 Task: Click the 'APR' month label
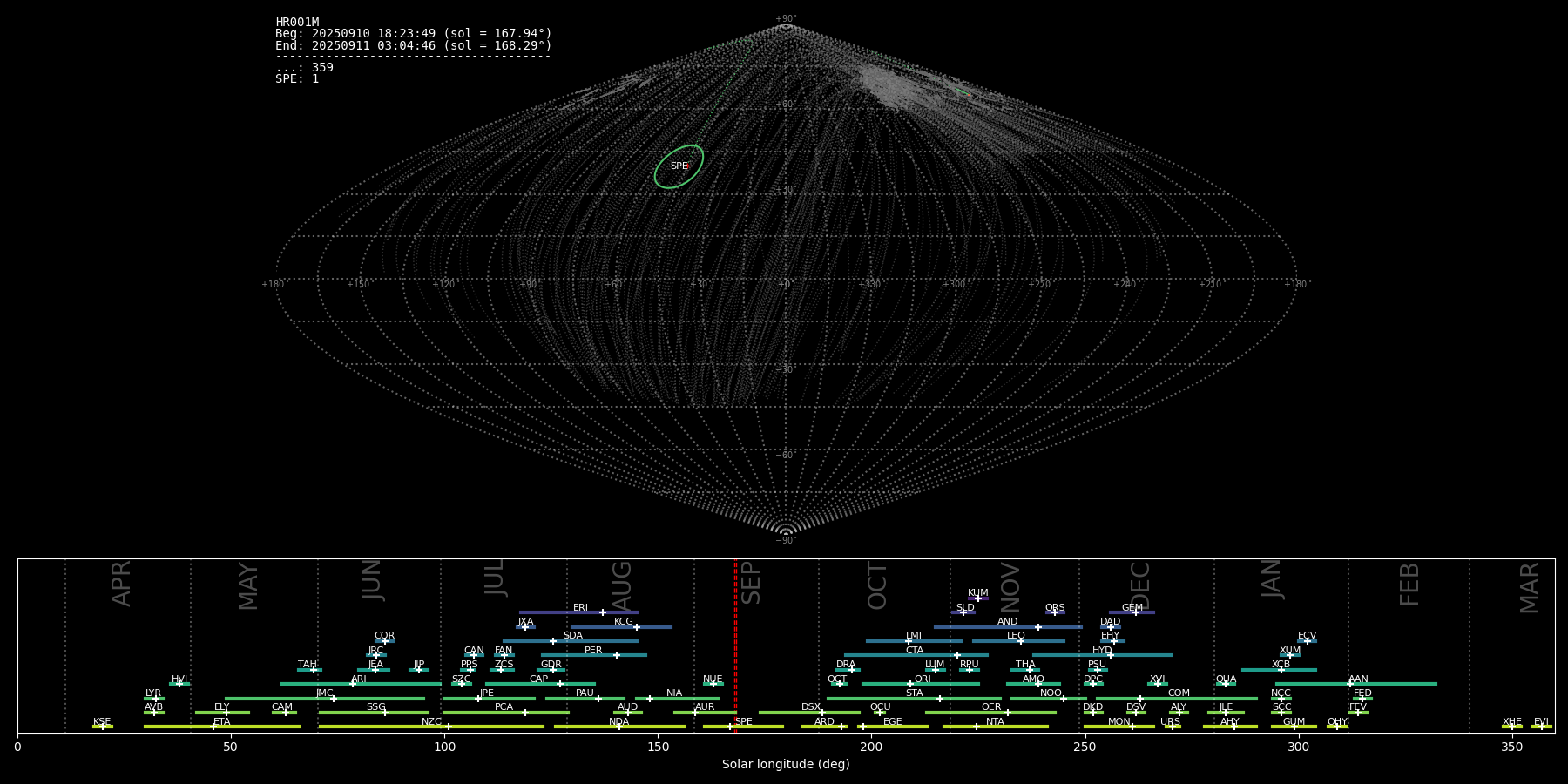click(121, 583)
